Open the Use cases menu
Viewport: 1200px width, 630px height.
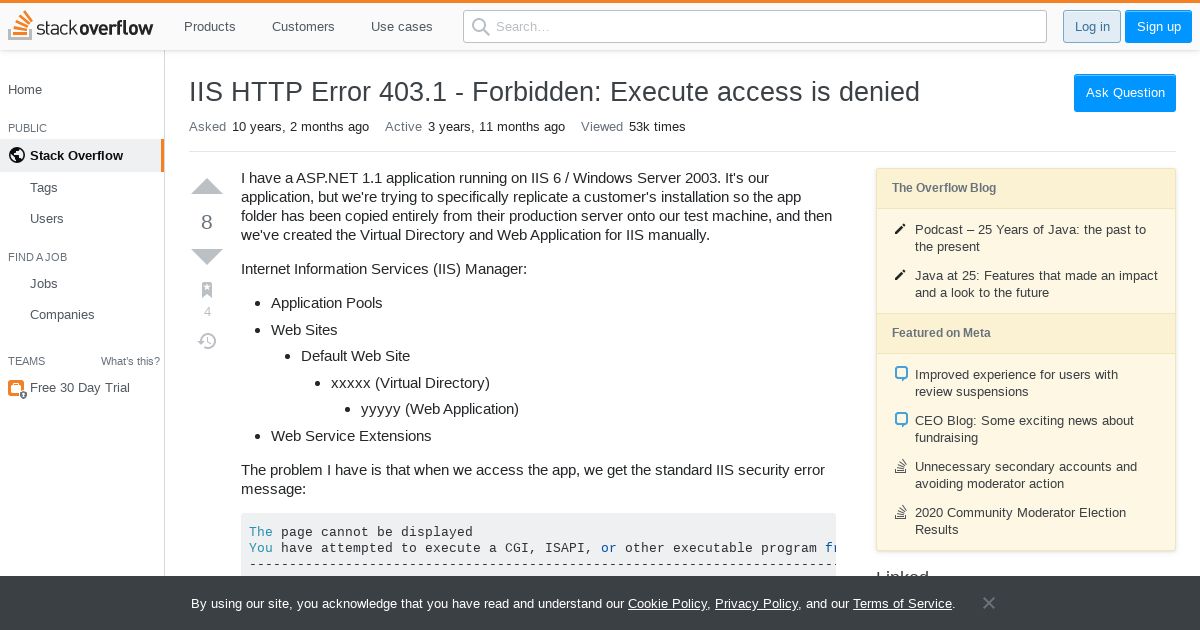tap(402, 27)
